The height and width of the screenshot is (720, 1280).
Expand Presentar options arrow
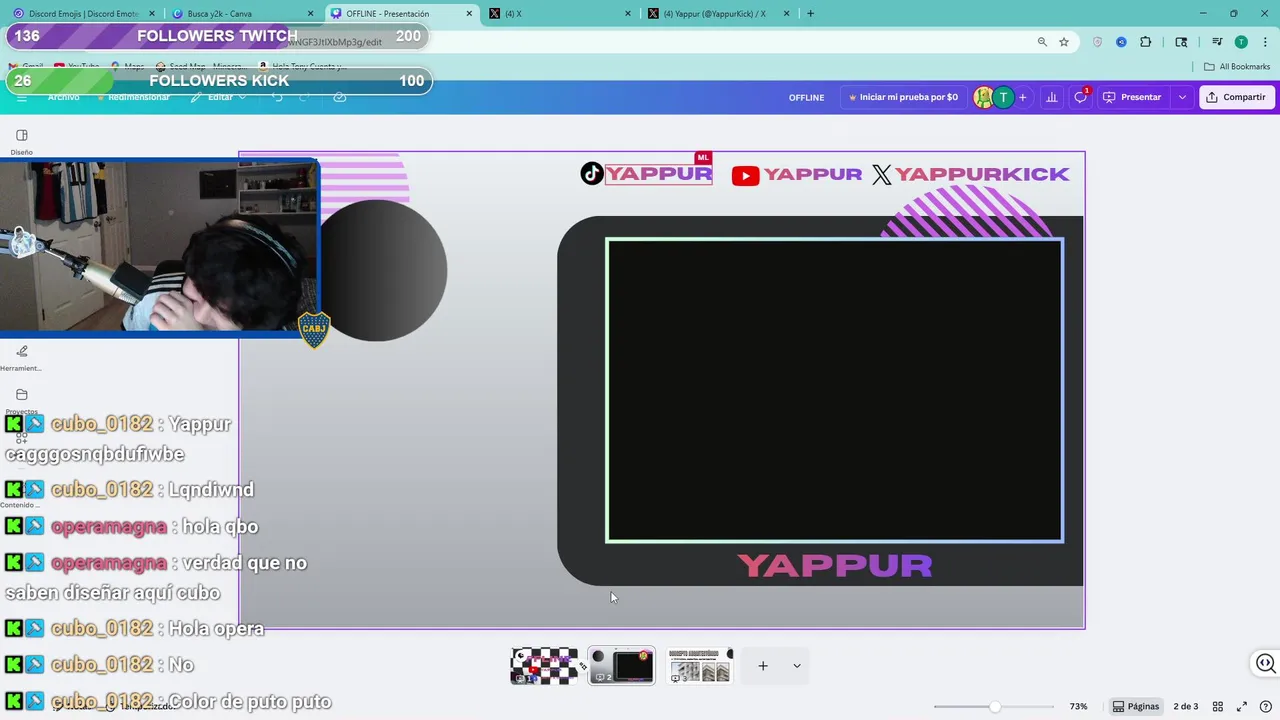1182,97
